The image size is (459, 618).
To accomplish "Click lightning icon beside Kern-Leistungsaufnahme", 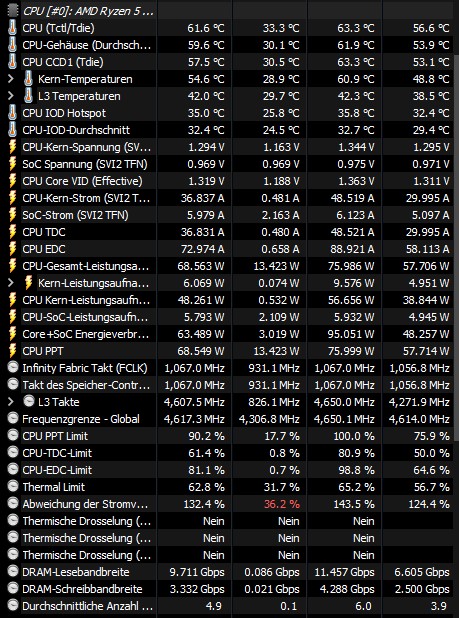I will (28, 283).
